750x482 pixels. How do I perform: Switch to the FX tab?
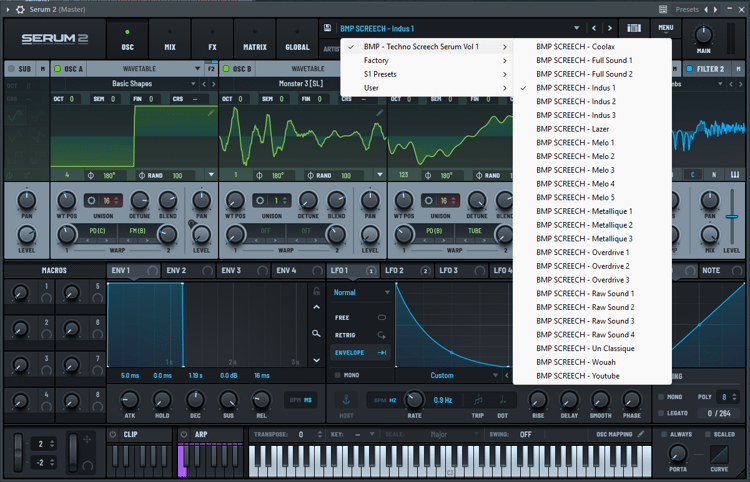[212, 39]
